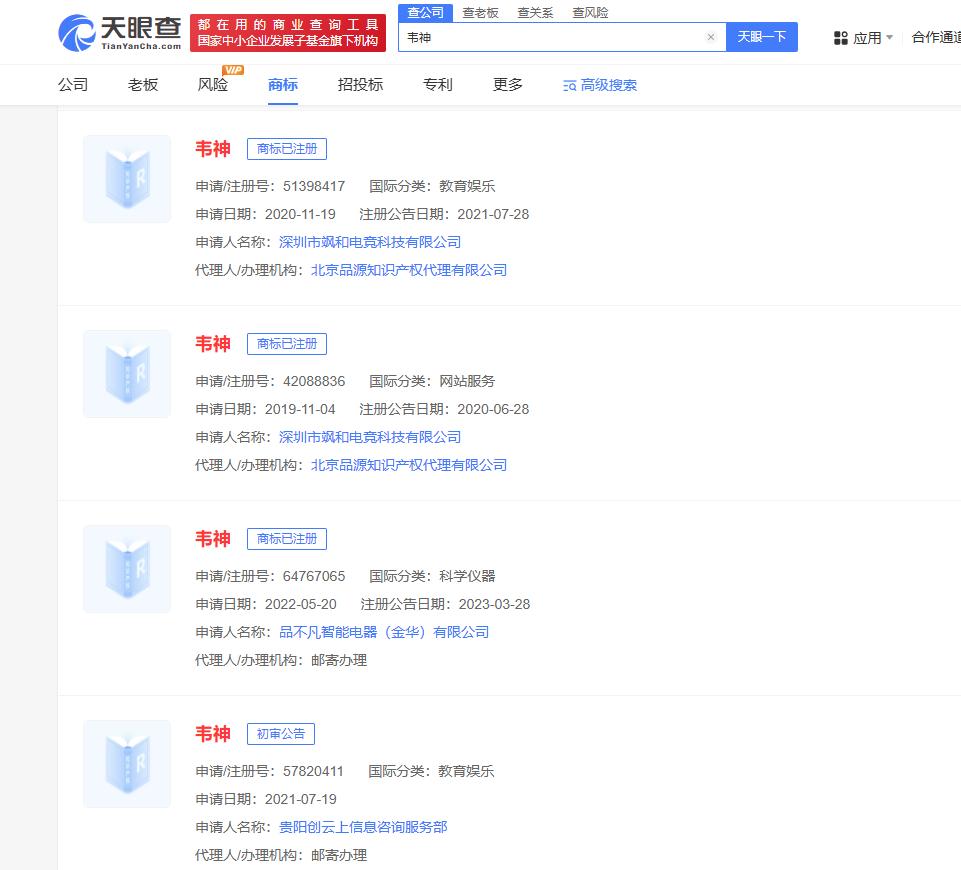Click the TianYanCha logo
The height and width of the screenshot is (870, 961).
[x=119, y=33]
